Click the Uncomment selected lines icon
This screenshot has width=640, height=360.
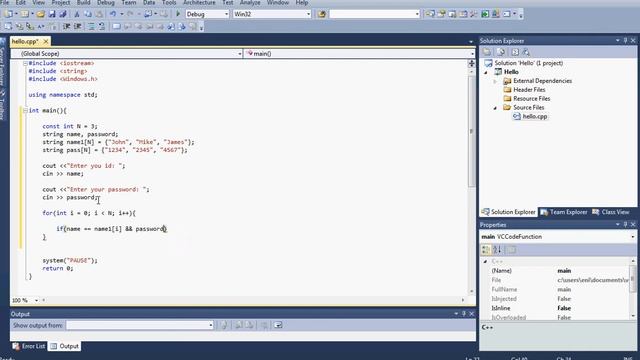pos(102,27)
